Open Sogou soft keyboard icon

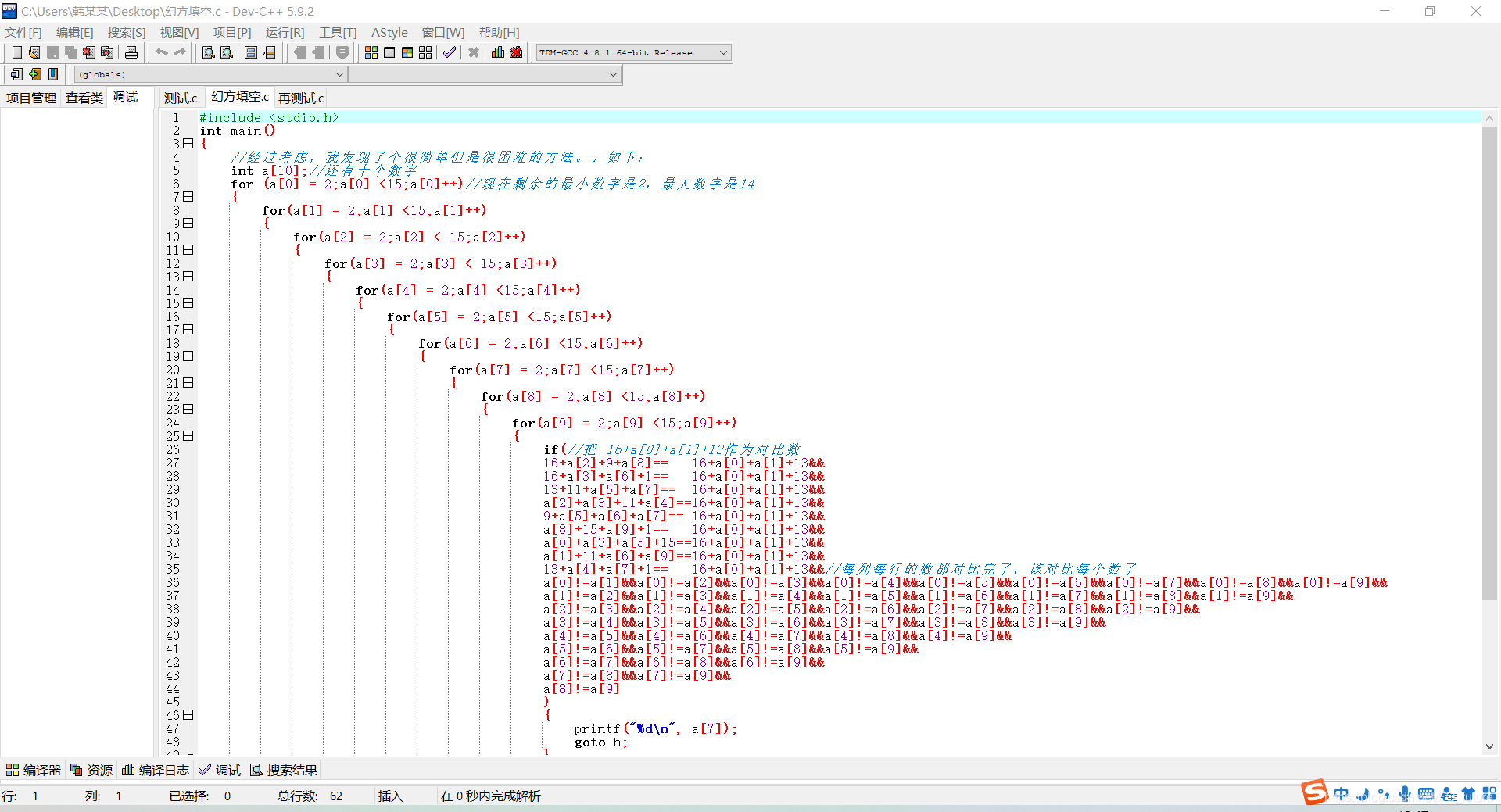click(1426, 794)
